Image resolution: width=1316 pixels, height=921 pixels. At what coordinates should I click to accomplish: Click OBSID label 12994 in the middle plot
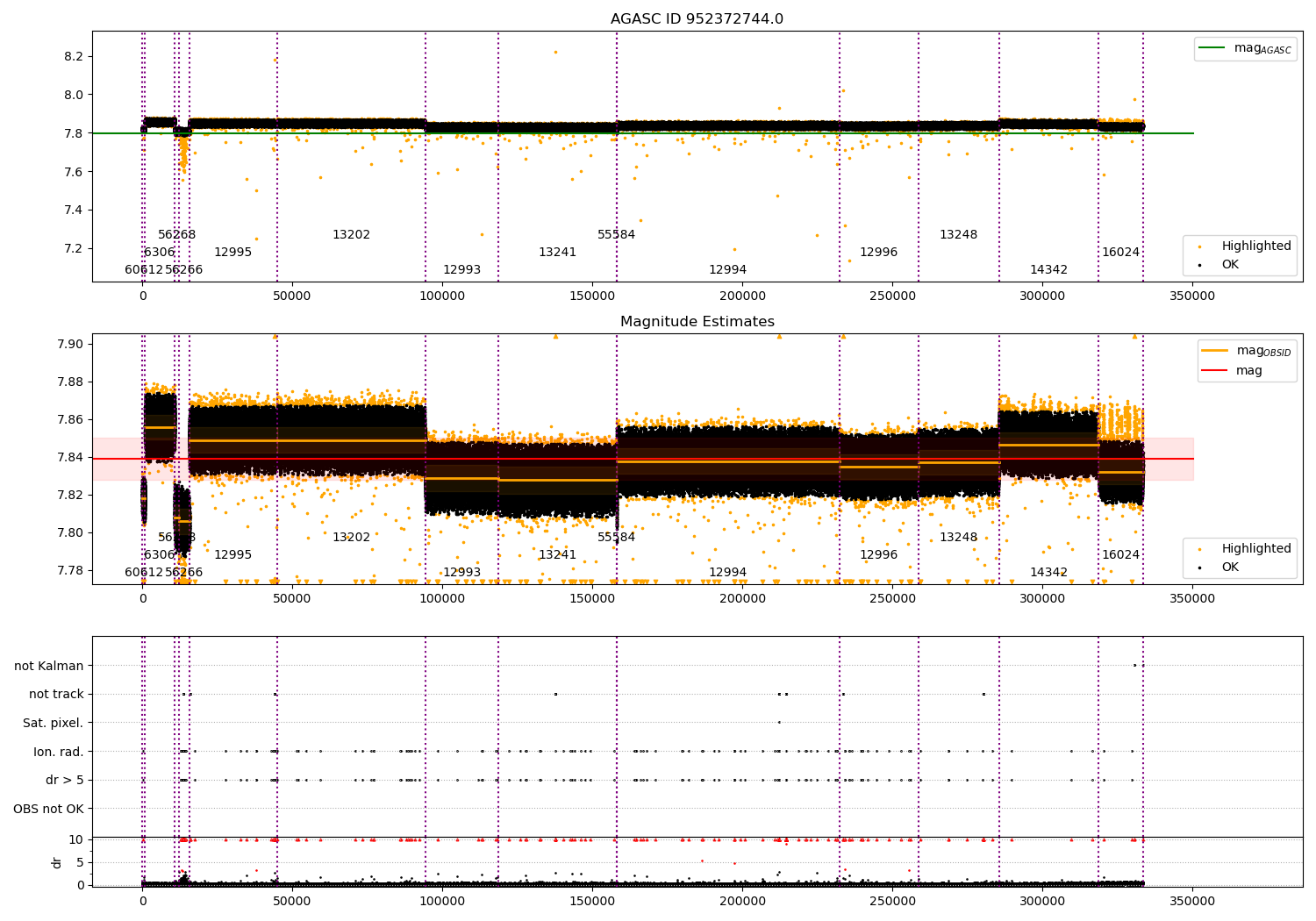[x=728, y=573]
